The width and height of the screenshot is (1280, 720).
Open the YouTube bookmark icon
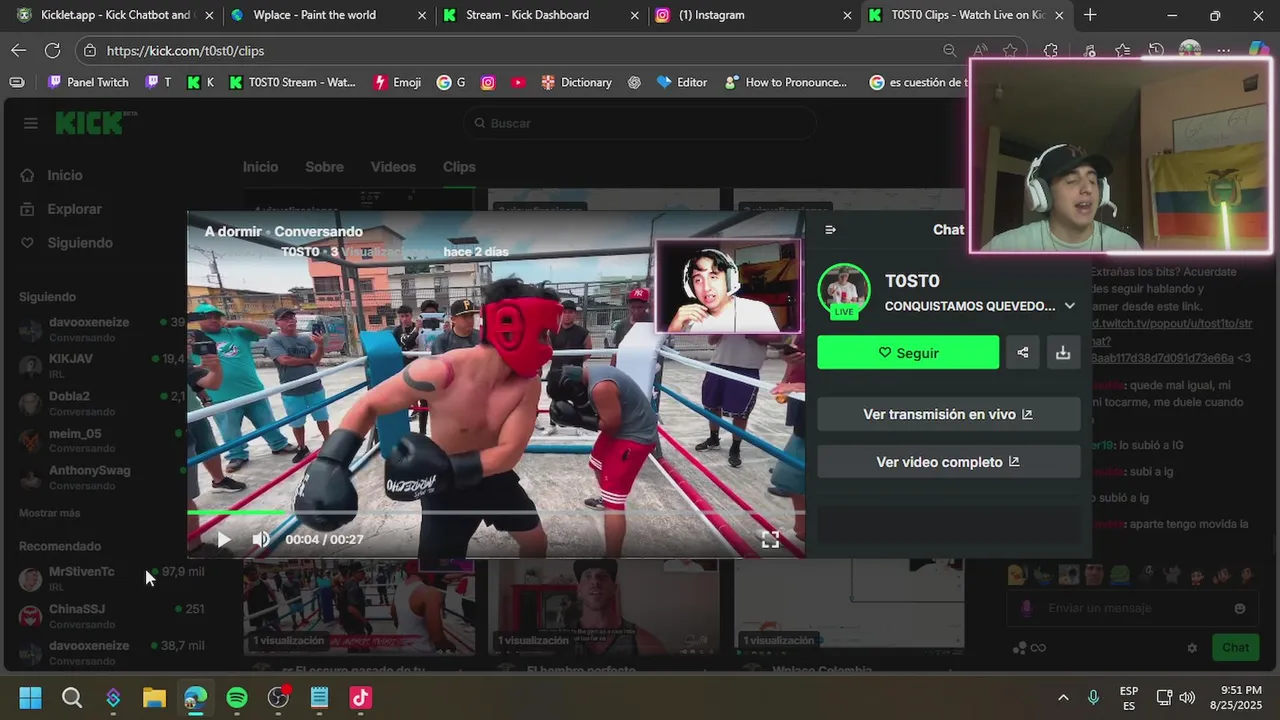tap(518, 82)
